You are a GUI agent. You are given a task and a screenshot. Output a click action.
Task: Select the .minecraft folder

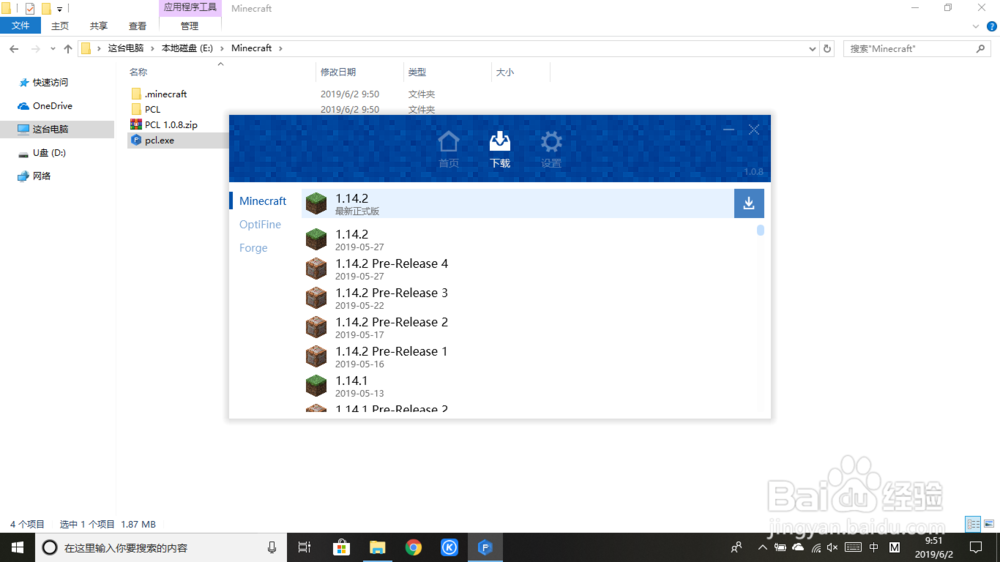click(165, 94)
